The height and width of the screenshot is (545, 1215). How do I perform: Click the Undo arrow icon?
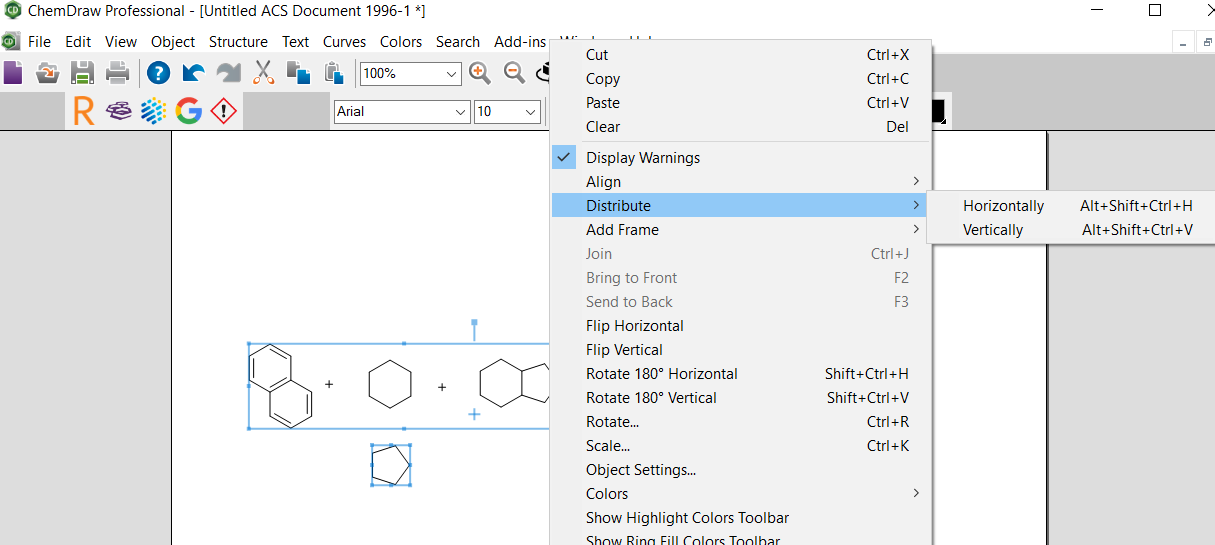pyautogui.click(x=193, y=73)
